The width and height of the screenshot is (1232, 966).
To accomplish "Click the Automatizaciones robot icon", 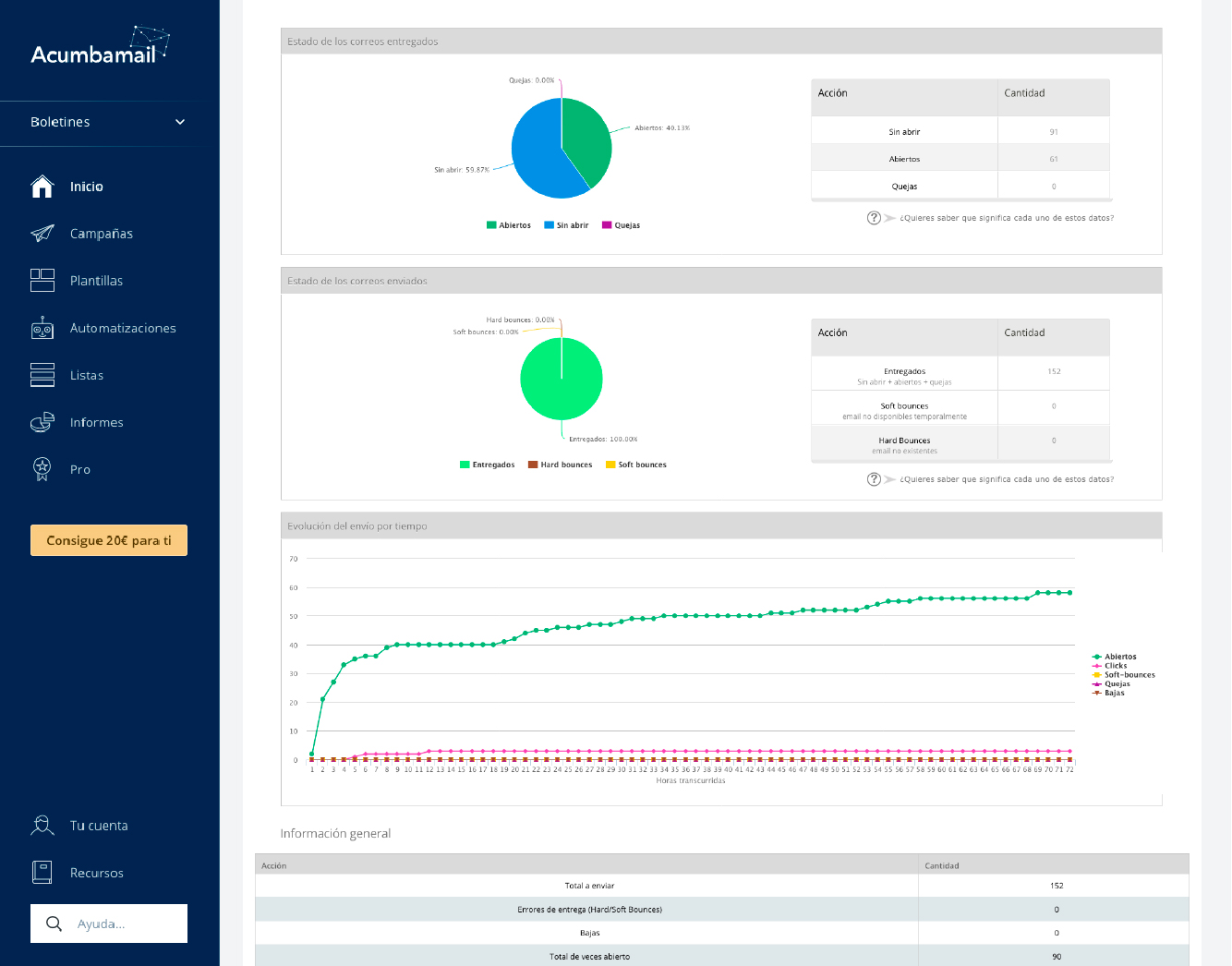I will coord(42,328).
